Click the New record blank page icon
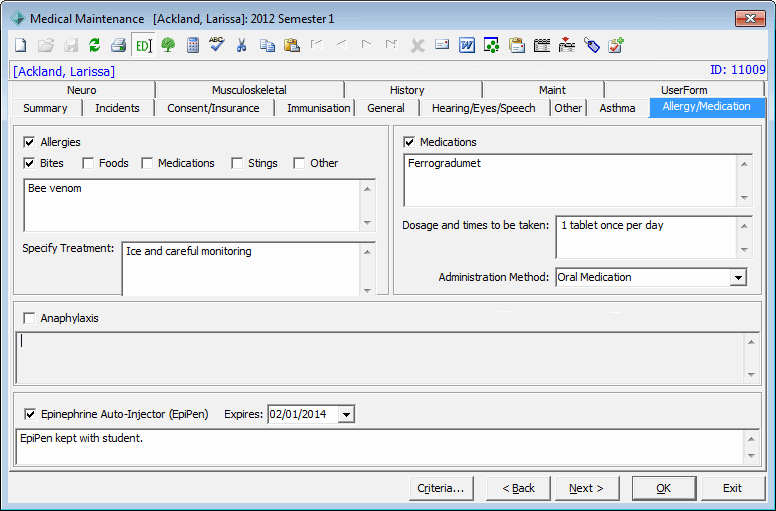 tap(20, 46)
